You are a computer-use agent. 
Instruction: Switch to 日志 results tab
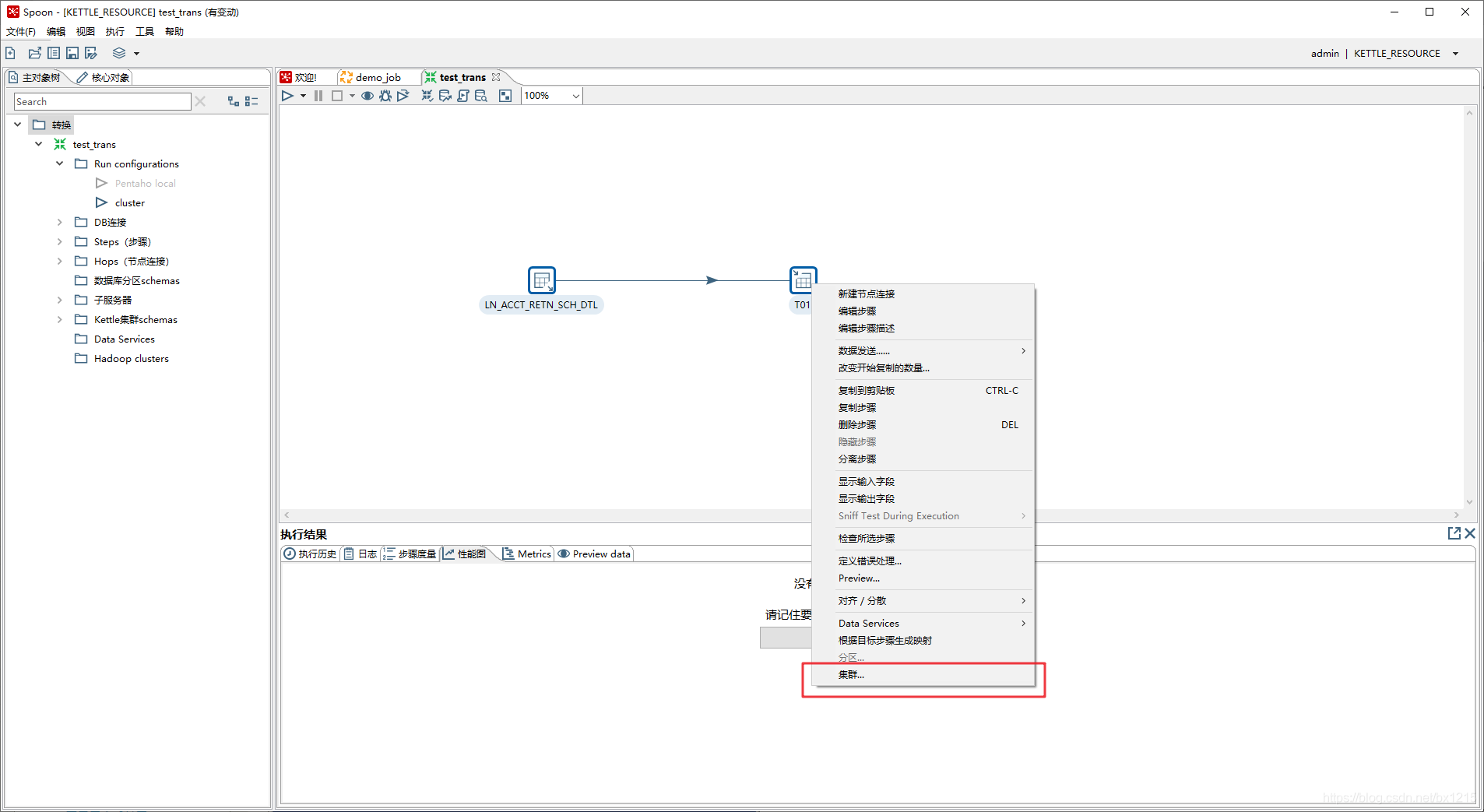click(360, 554)
